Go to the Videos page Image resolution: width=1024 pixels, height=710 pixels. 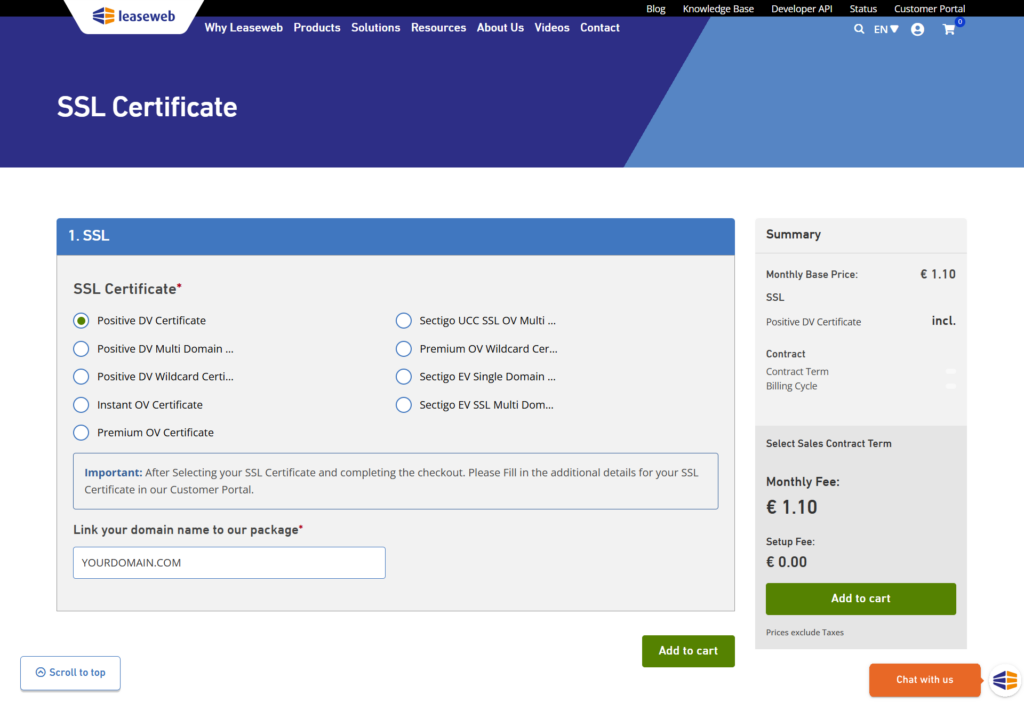point(552,27)
